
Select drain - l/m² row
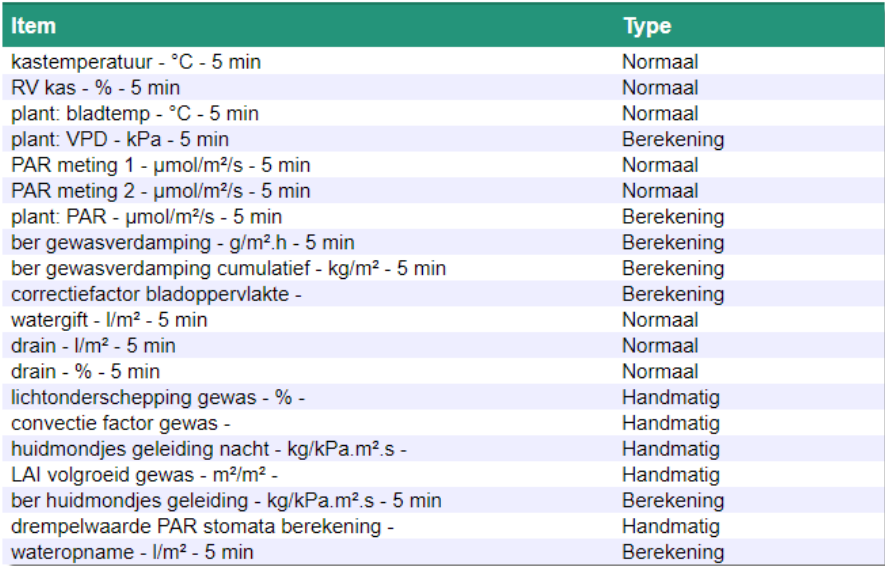[x=94, y=346]
